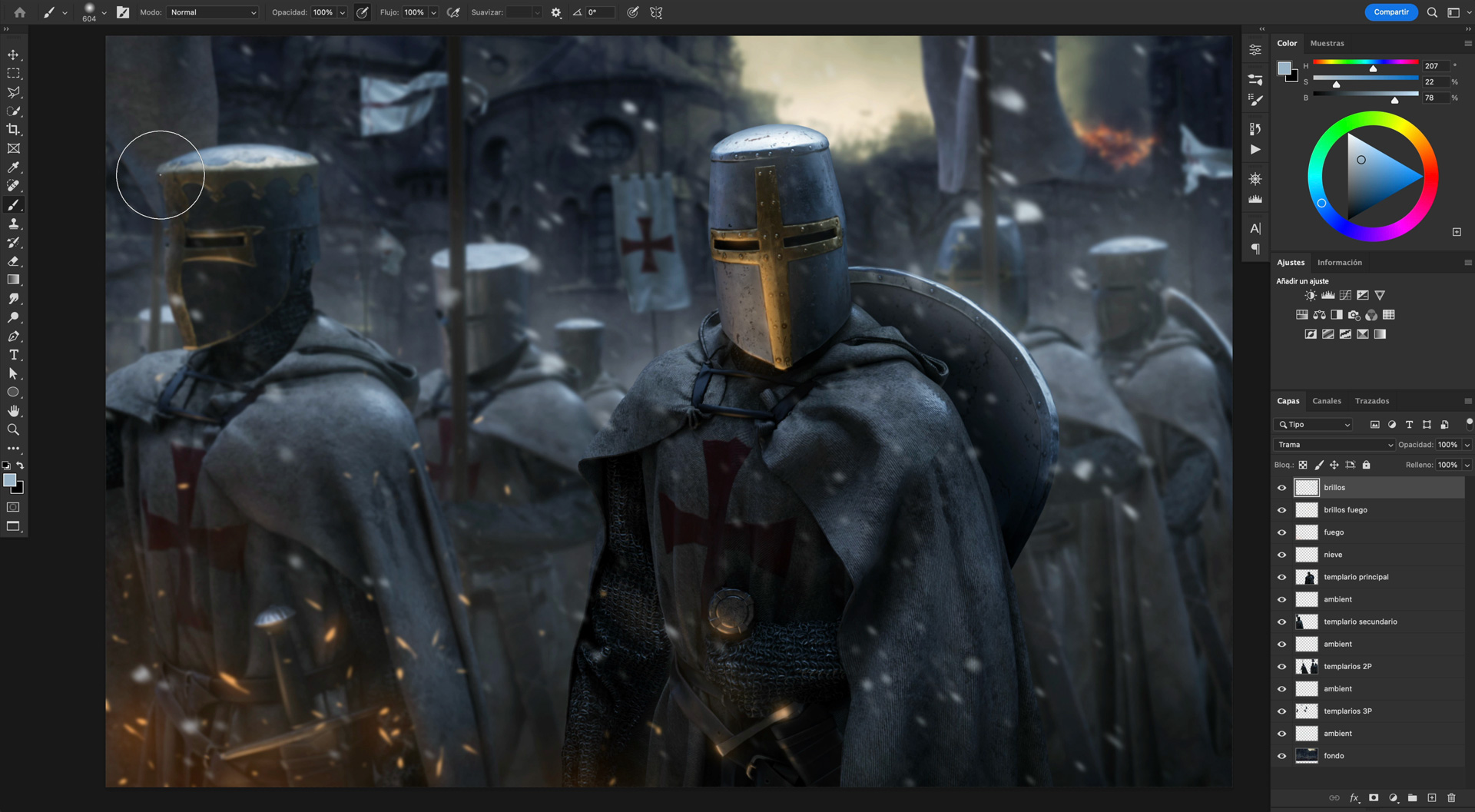Click the hue slider bar

[1364, 61]
